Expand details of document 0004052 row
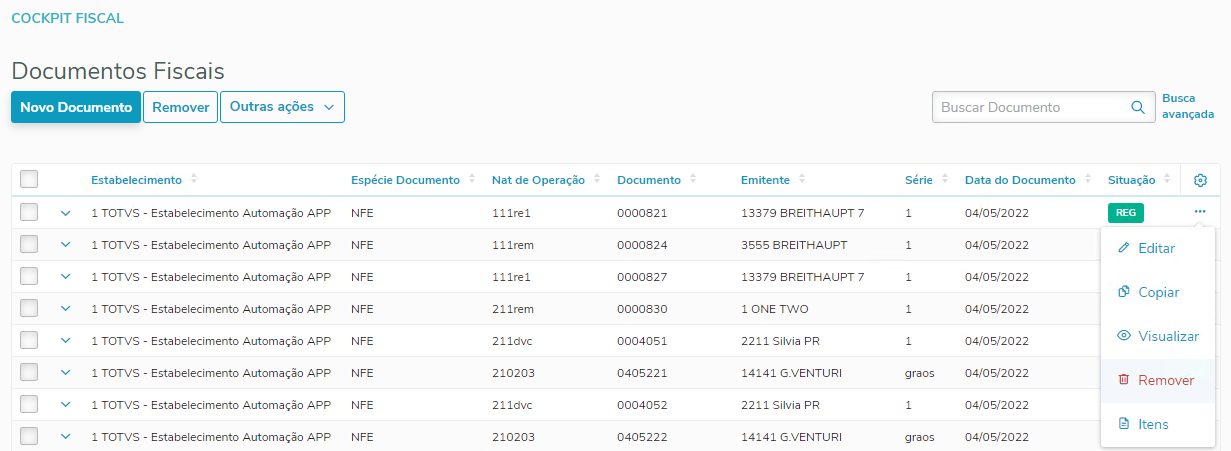The image size is (1231, 451). pyautogui.click(x=66, y=405)
